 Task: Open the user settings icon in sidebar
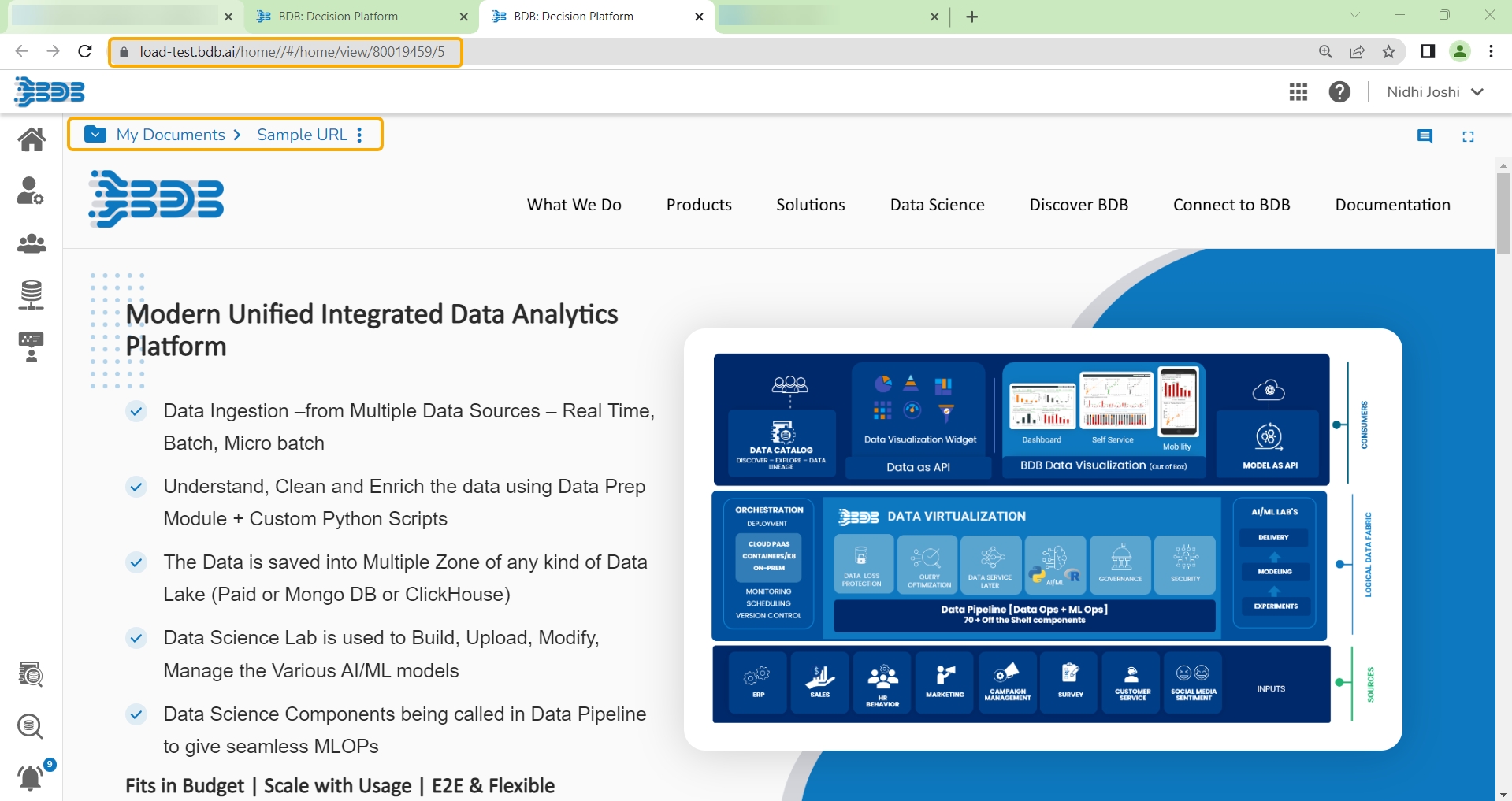(32, 191)
